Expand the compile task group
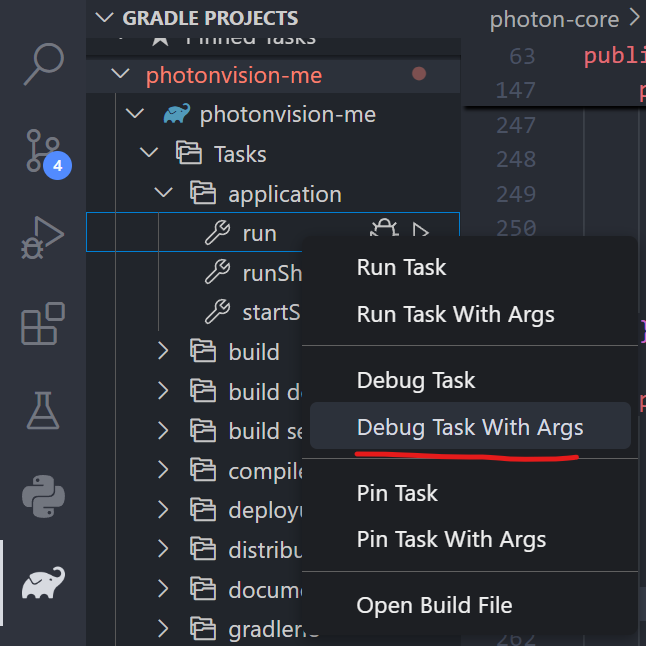This screenshot has height=646, width=646. (163, 470)
